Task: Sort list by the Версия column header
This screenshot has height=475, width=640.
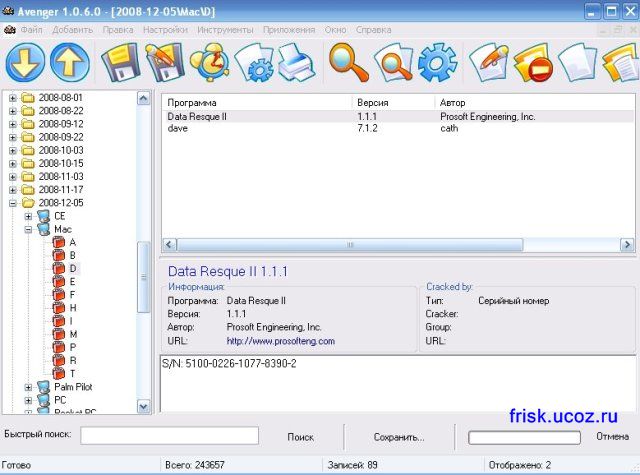Action: coord(393,103)
